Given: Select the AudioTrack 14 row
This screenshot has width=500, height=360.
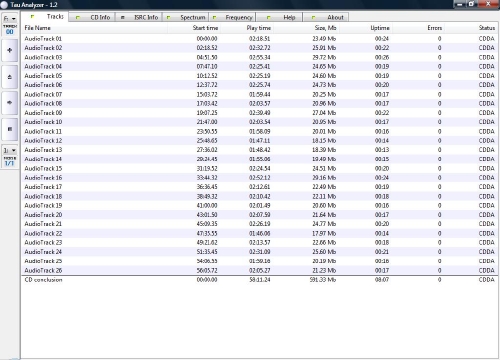Looking at the screenshot, I should (260, 159).
